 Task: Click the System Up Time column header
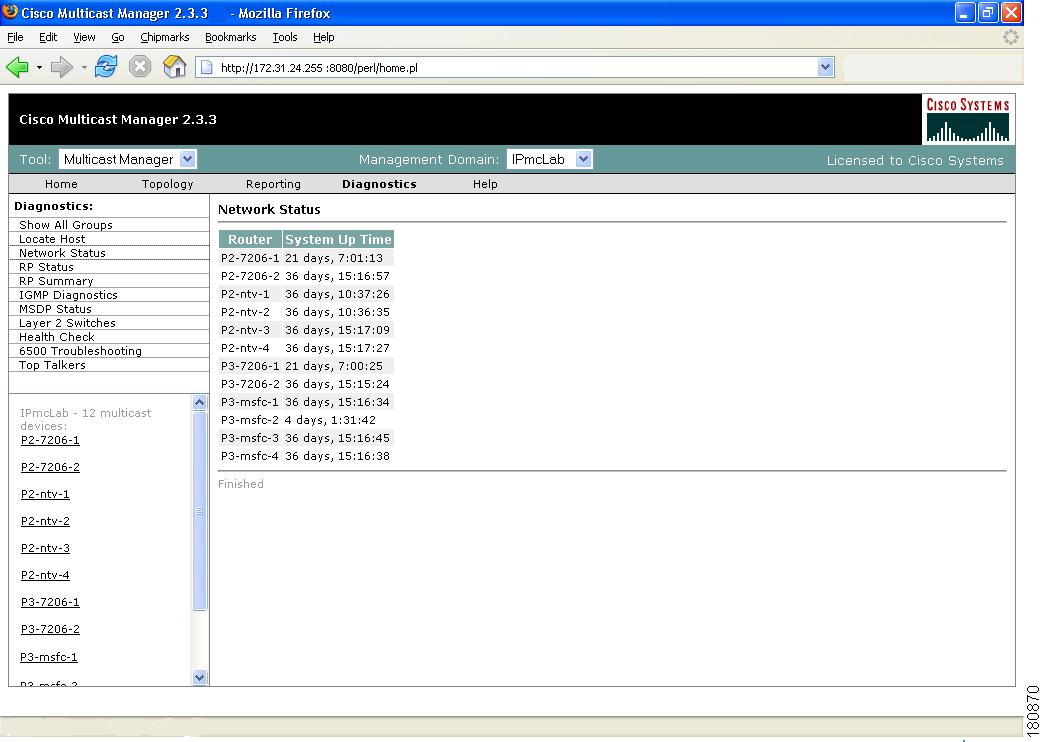point(338,240)
